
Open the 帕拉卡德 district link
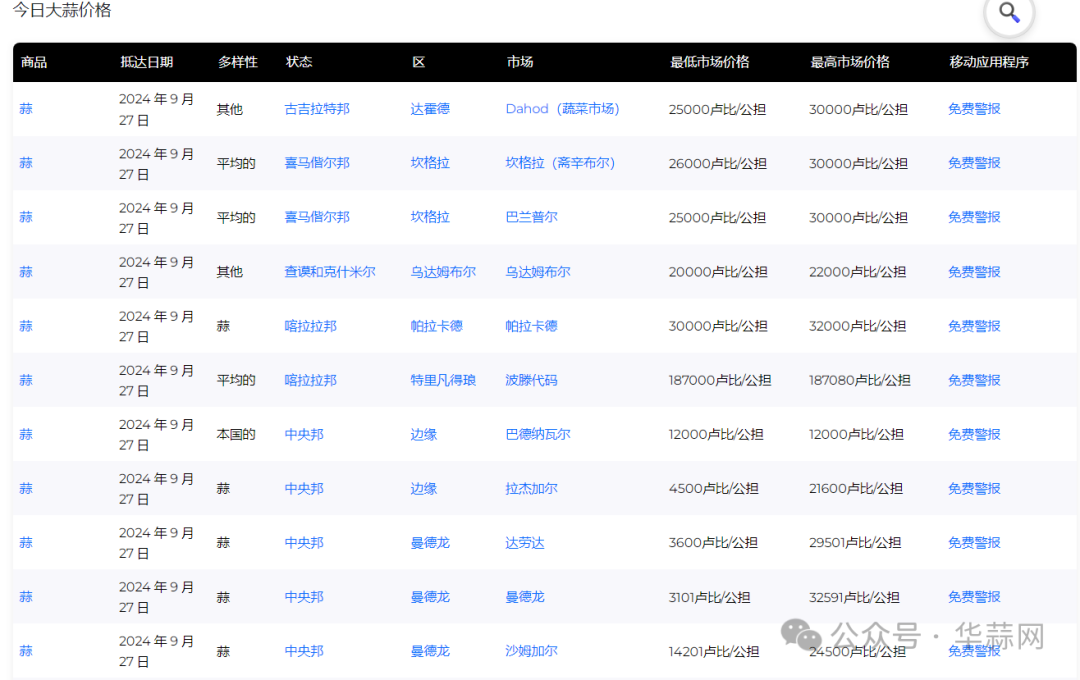tap(436, 326)
